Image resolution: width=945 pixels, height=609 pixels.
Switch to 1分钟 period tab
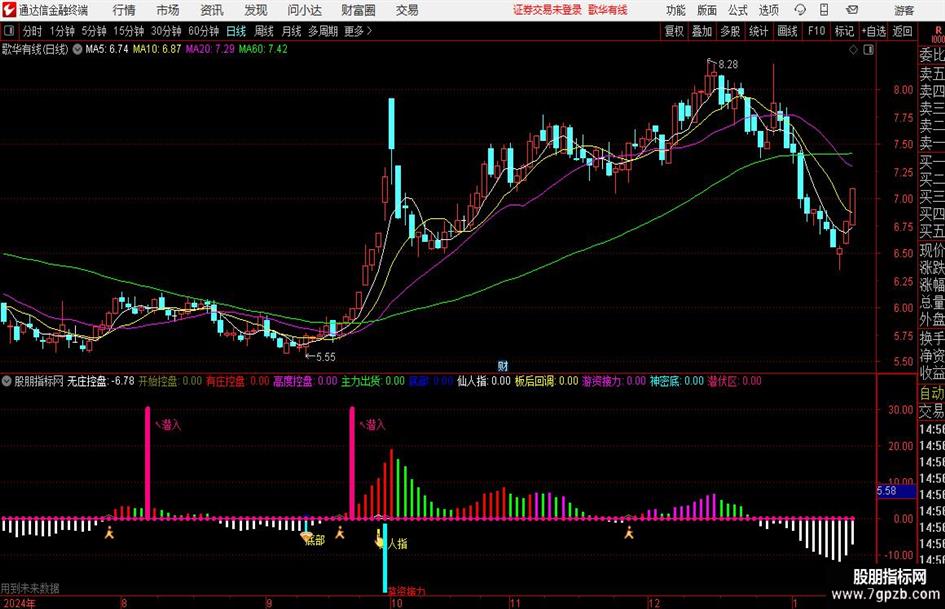pos(62,31)
